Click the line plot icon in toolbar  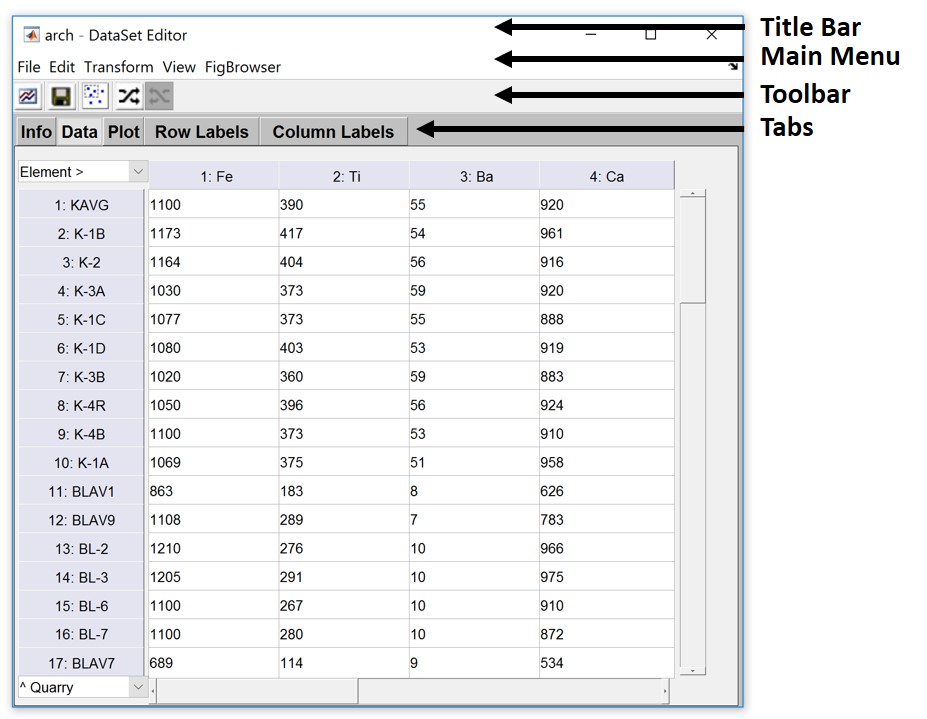click(29, 96)
